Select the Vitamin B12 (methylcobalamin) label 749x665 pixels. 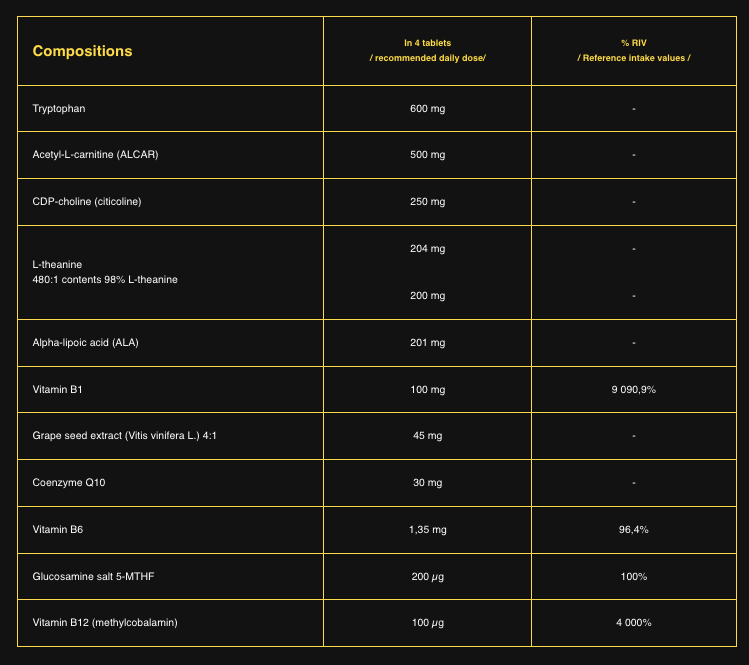click(x=105, y=623)
